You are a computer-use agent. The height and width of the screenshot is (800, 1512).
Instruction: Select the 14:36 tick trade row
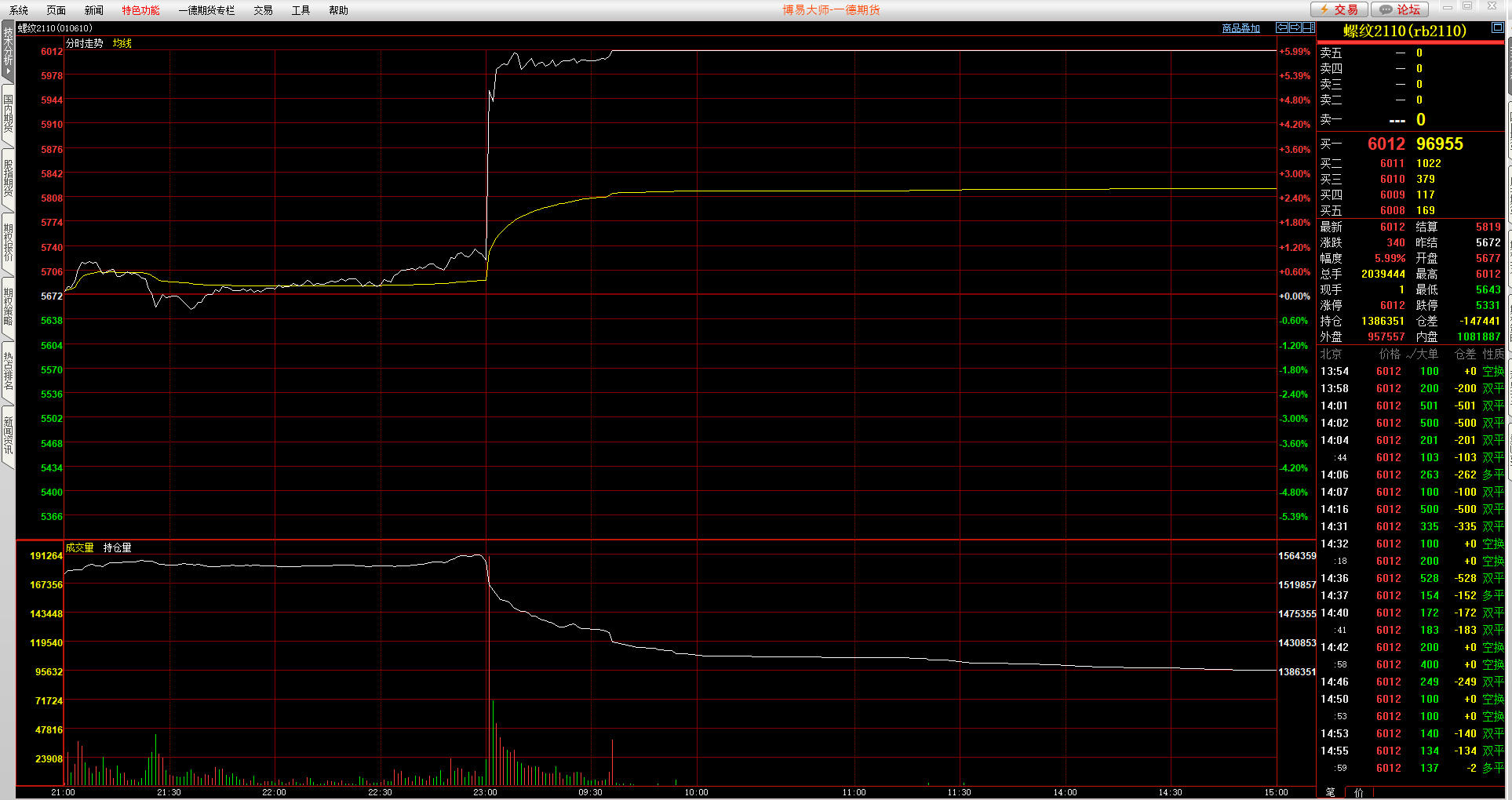(x=1411, y=578)
